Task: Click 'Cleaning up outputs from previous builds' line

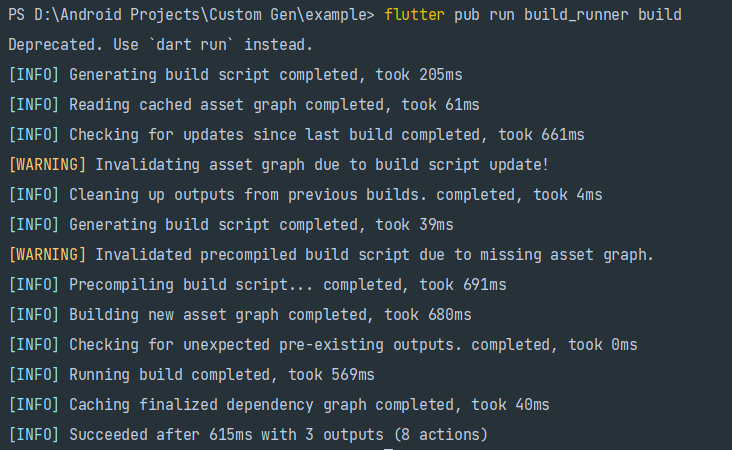Action: pyautogui.click(x=305, y=195)
